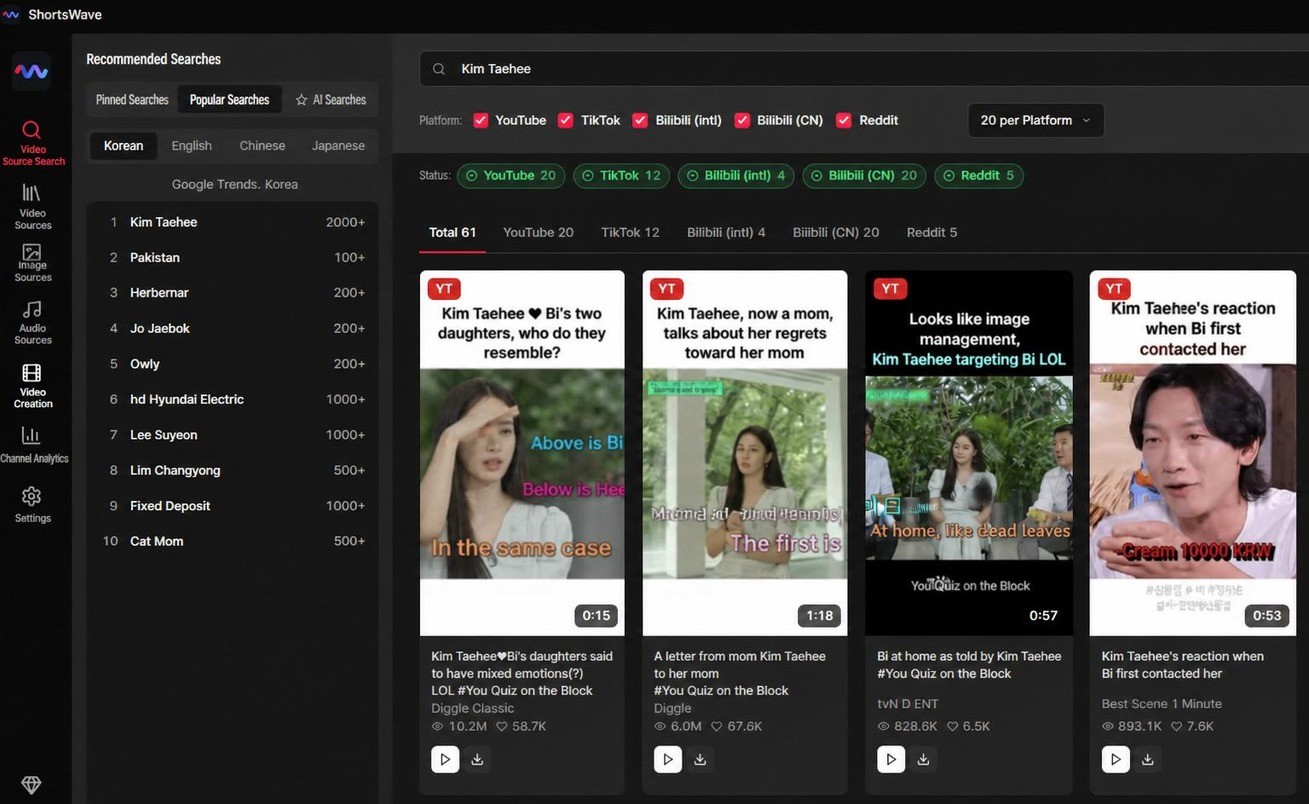Download the letter from mom video

point(700,759)
